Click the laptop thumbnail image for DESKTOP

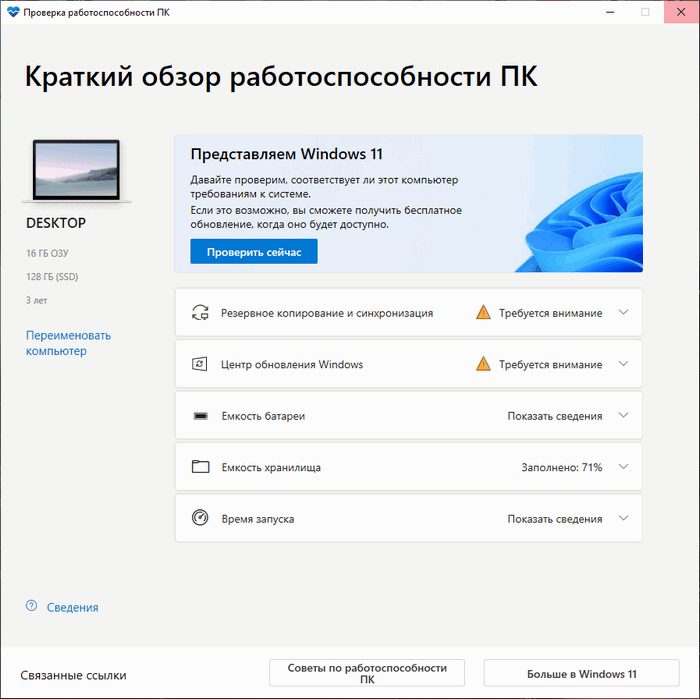pos(77,171)
